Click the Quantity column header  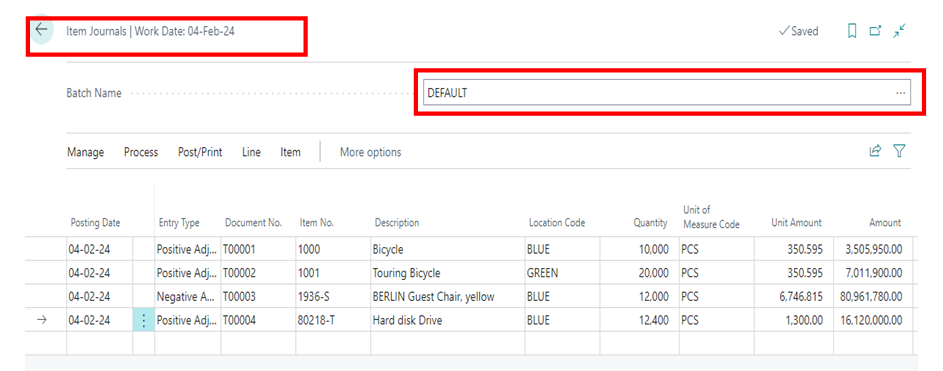(650, 222)
